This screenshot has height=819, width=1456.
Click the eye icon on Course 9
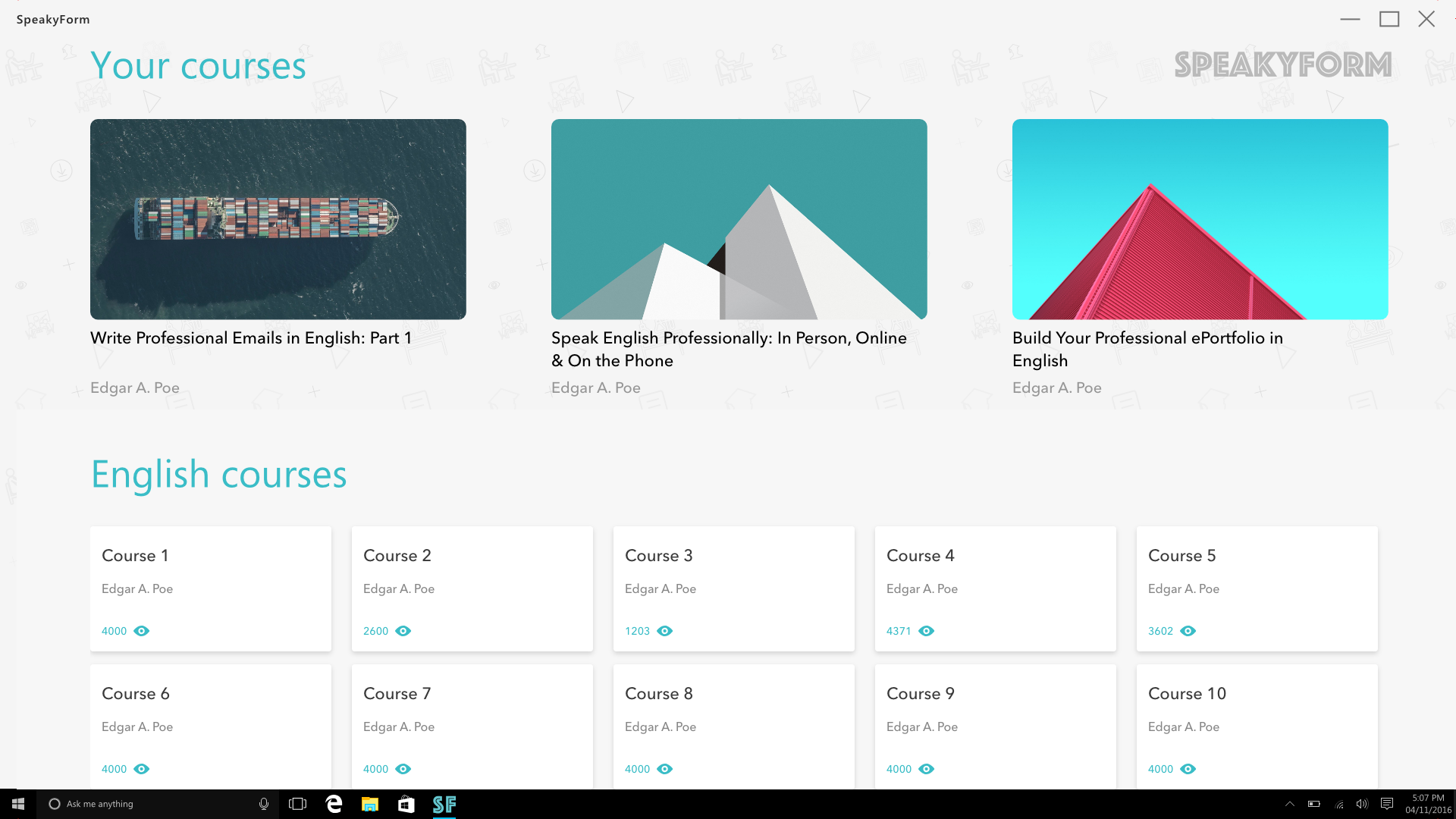(927, 769)
